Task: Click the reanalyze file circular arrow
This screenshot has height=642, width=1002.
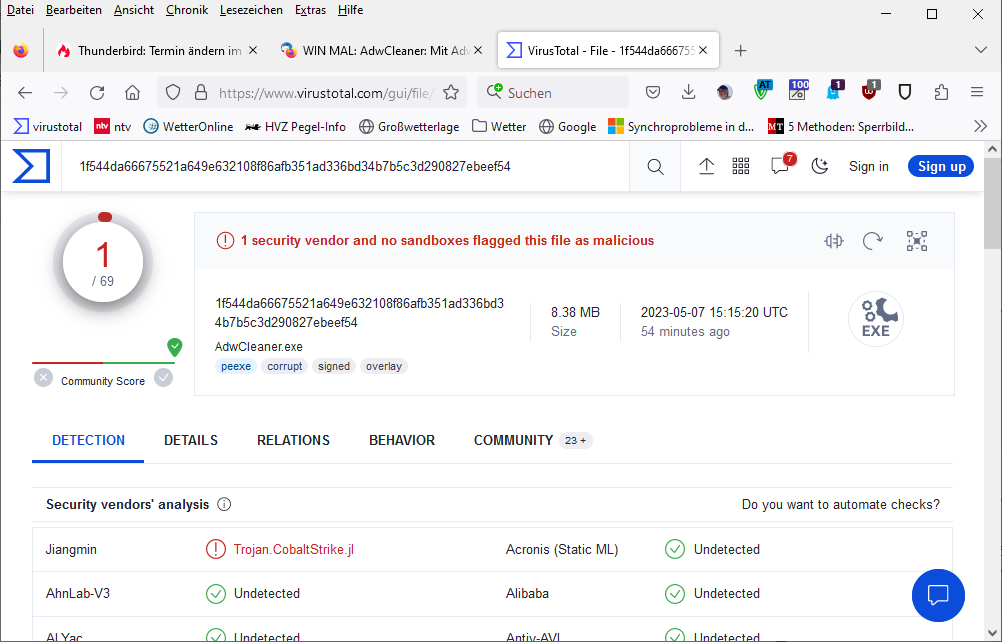Action: (873, 241)
